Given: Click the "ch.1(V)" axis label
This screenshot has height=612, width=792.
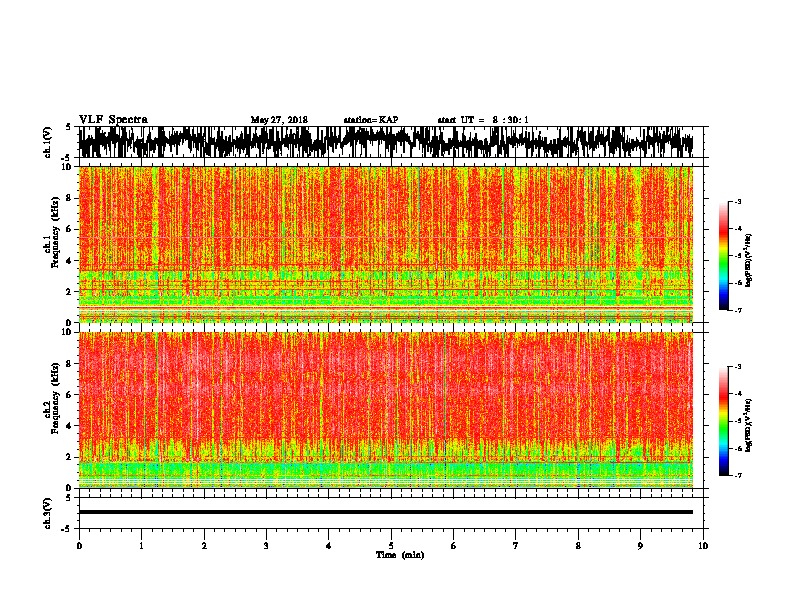Looking at the screenshot, I should pyautogui.click(x=48, y=142).
